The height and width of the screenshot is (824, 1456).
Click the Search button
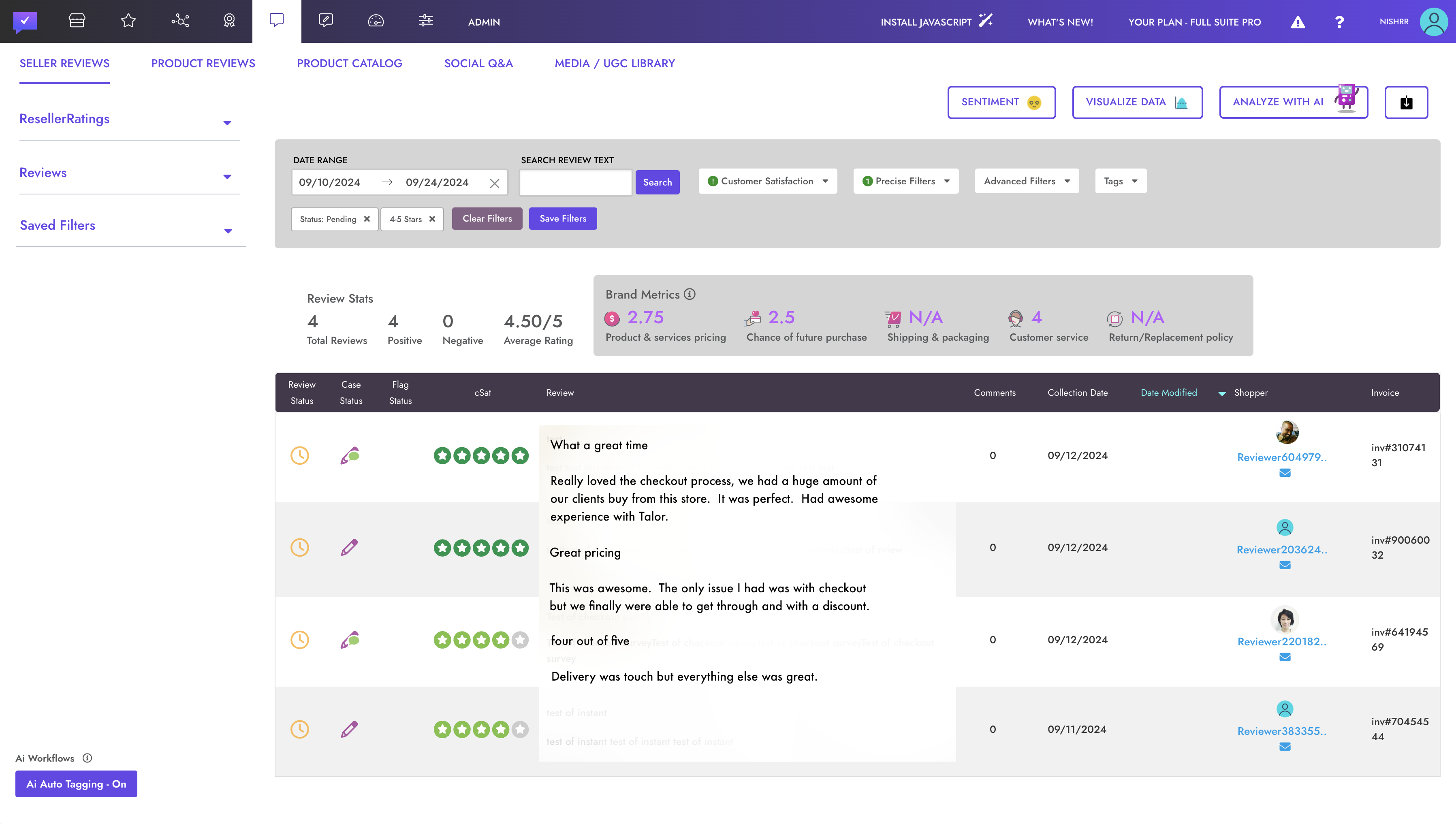pyautogui.click(x=657, y=182)
